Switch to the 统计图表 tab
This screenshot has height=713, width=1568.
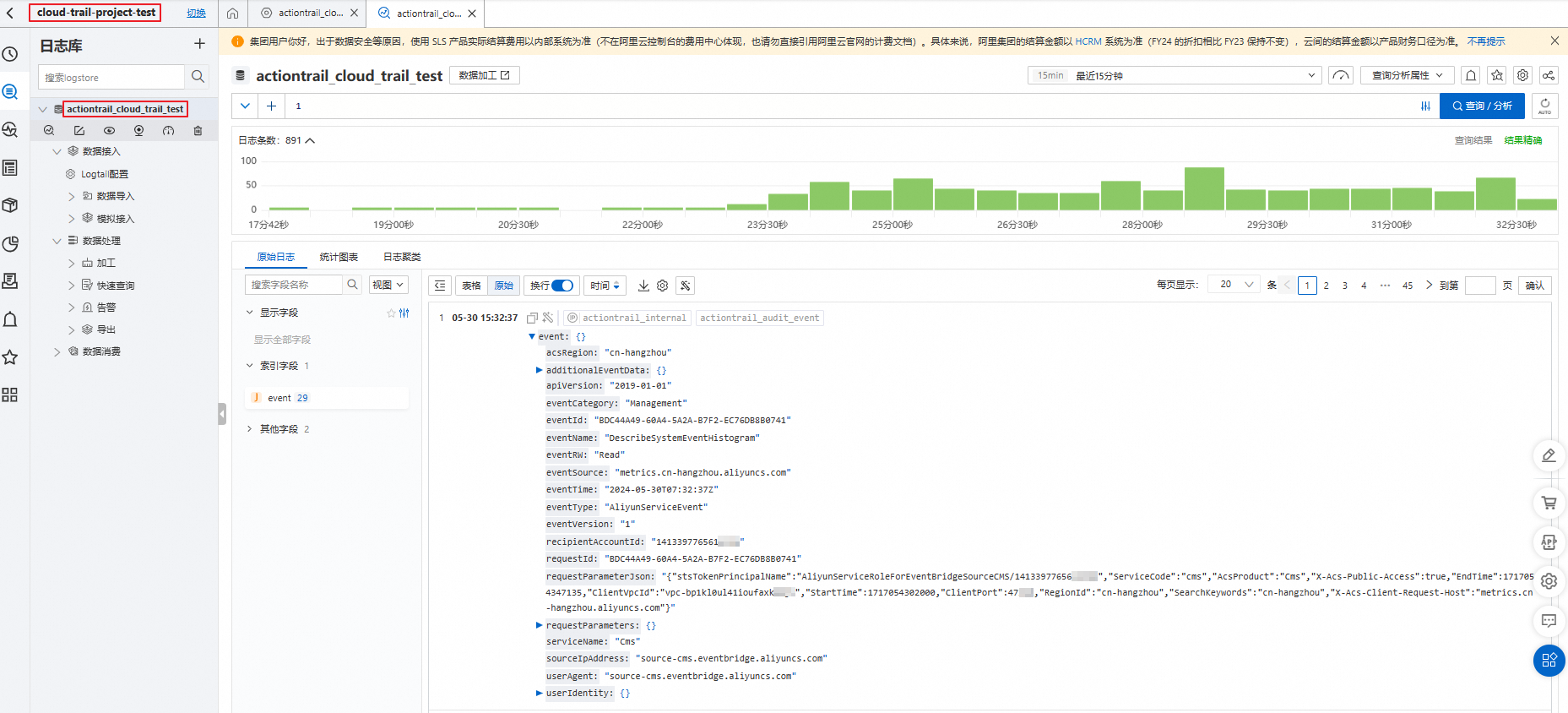coord(339,257)
